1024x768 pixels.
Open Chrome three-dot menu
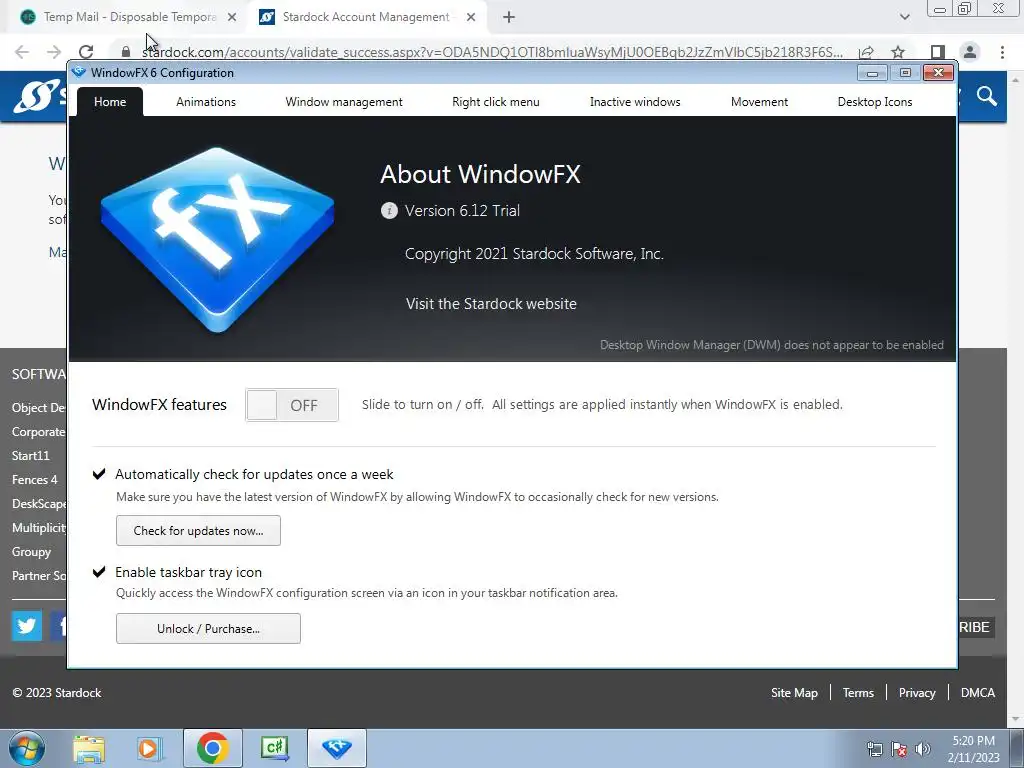(x=1002, y=52)
